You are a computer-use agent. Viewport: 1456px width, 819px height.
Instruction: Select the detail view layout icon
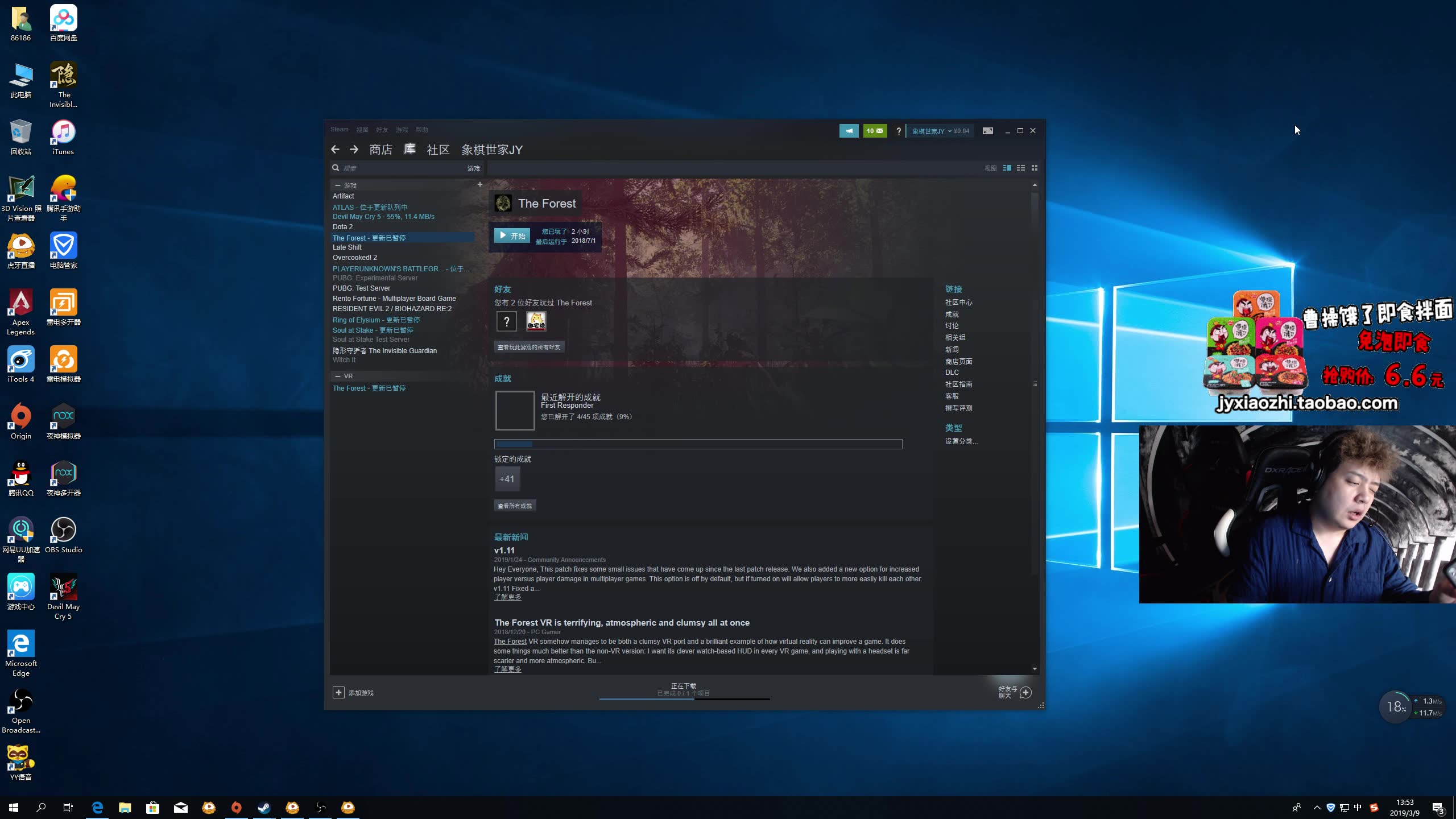tap(1007, 168)
